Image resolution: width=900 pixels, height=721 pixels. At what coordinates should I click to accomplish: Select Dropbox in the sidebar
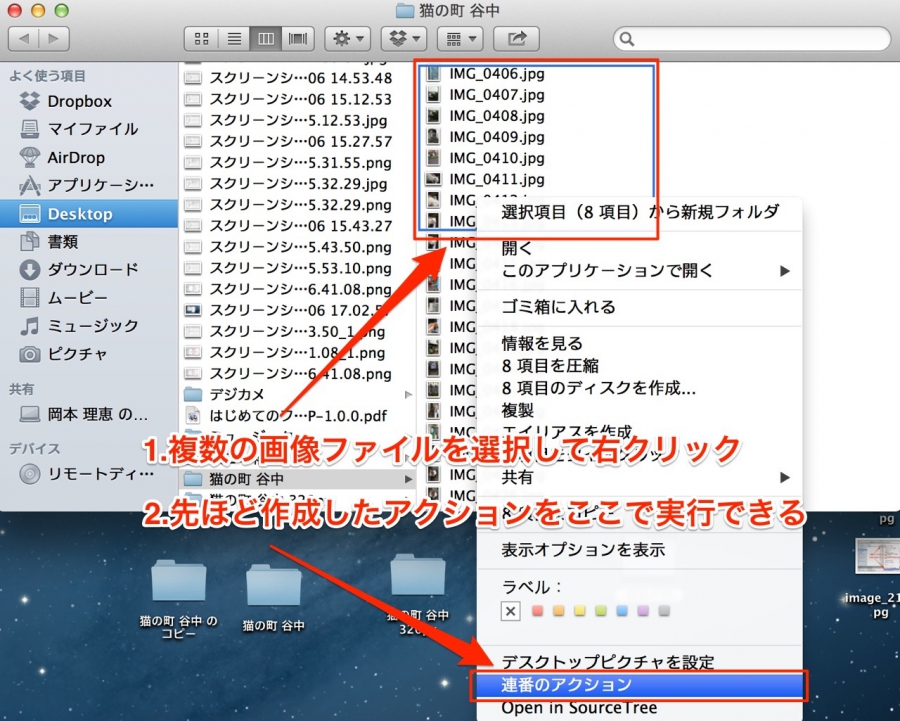click(79, 101)
